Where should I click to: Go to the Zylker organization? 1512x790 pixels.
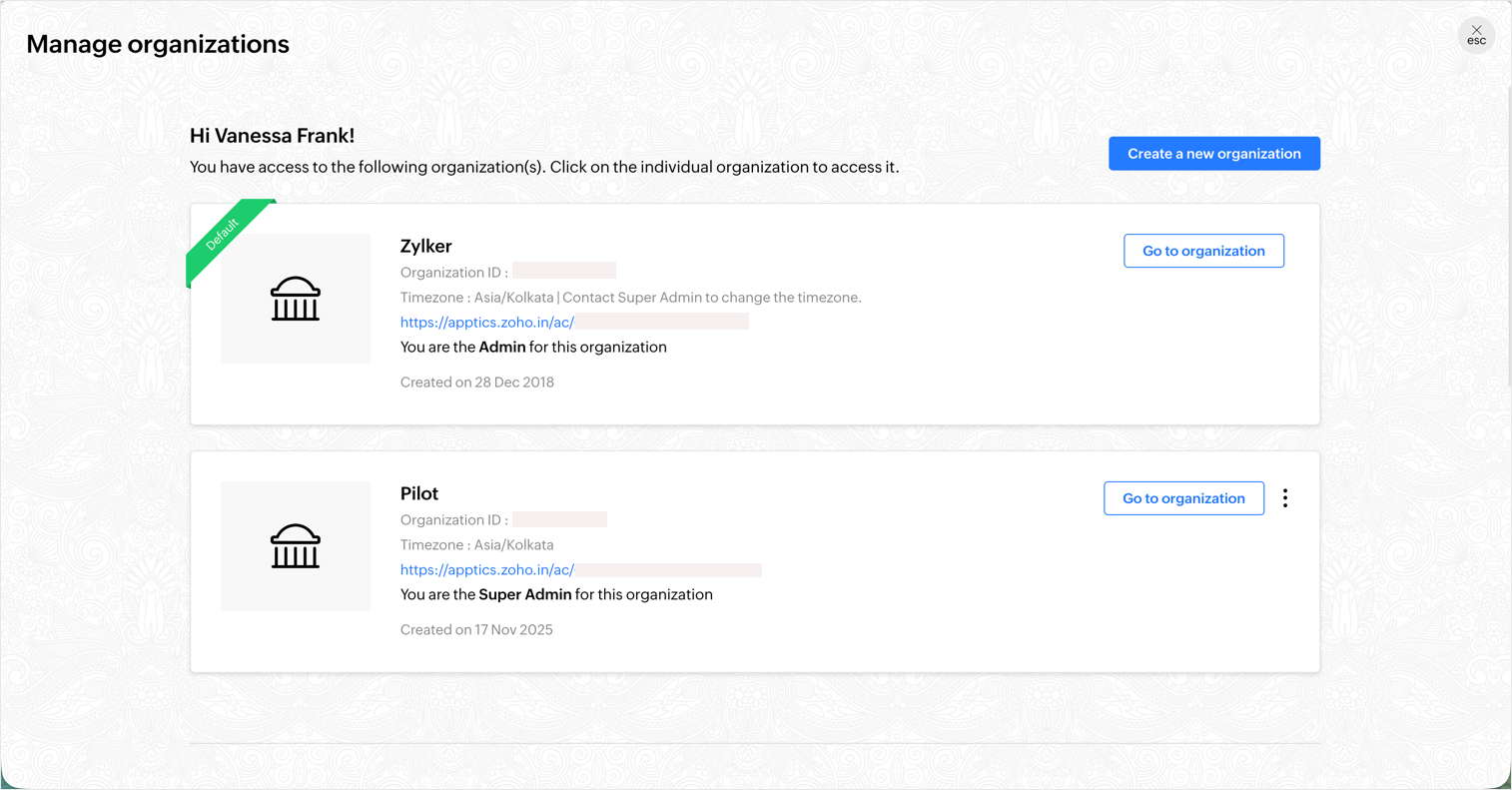[1203, 251]
